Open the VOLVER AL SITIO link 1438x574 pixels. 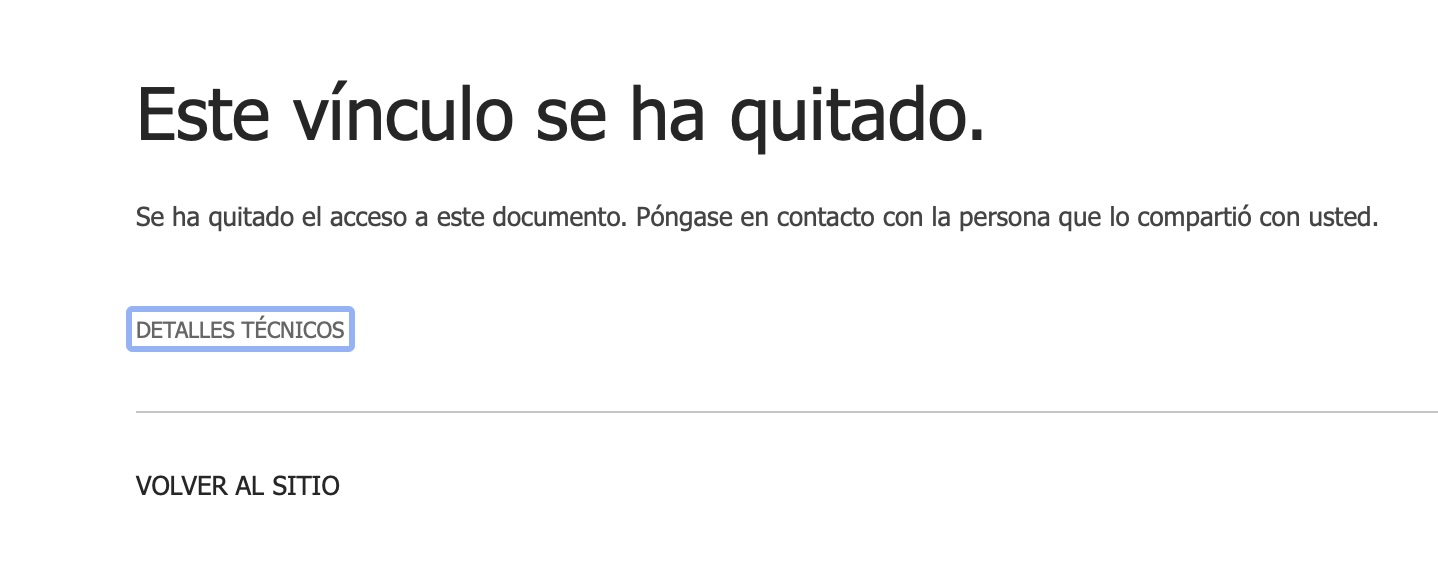tap(238, 487)
